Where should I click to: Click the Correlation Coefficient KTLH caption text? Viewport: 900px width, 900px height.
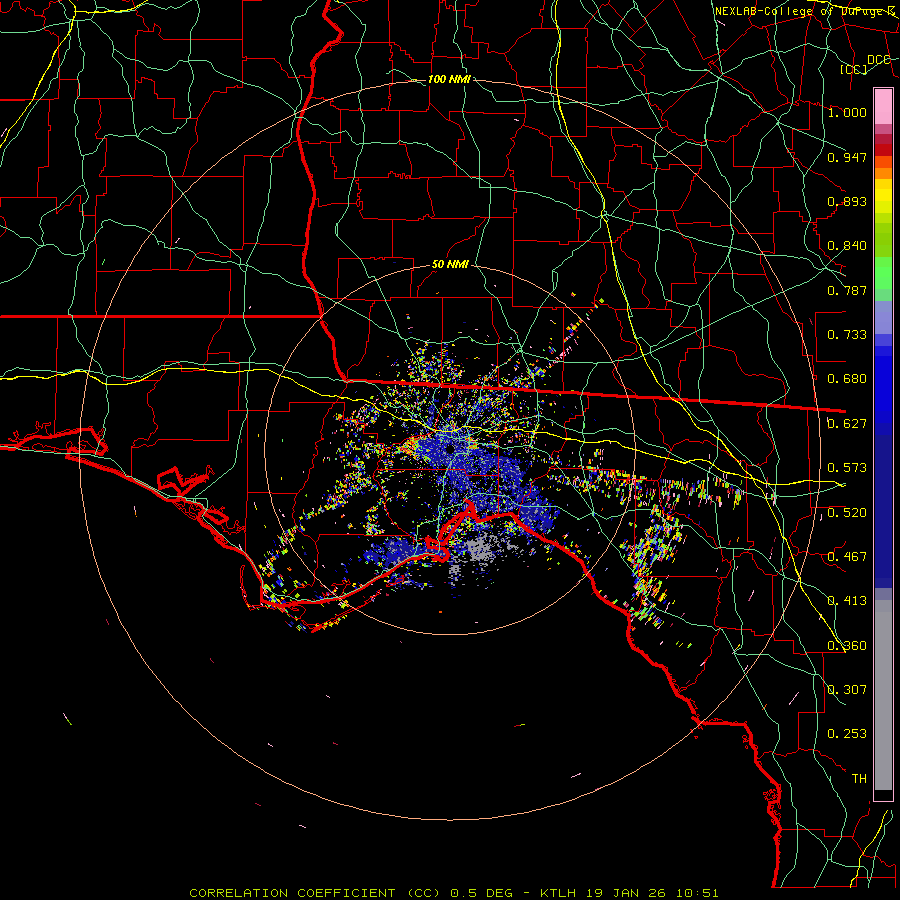[453, 893]
